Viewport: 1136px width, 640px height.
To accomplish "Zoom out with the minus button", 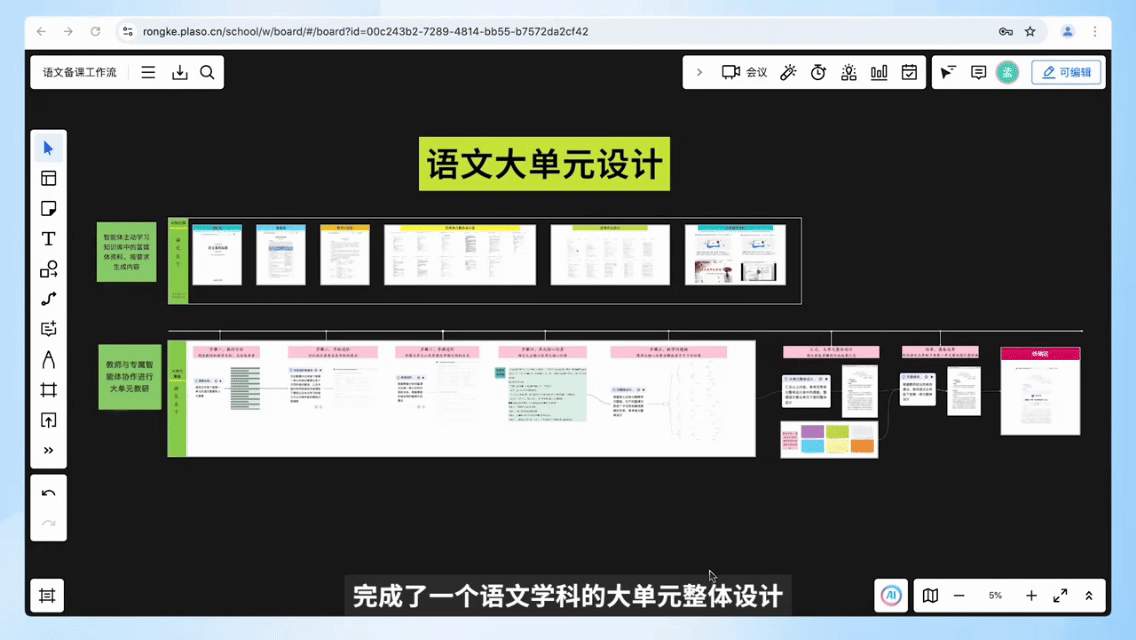I will tap(959, 596).
